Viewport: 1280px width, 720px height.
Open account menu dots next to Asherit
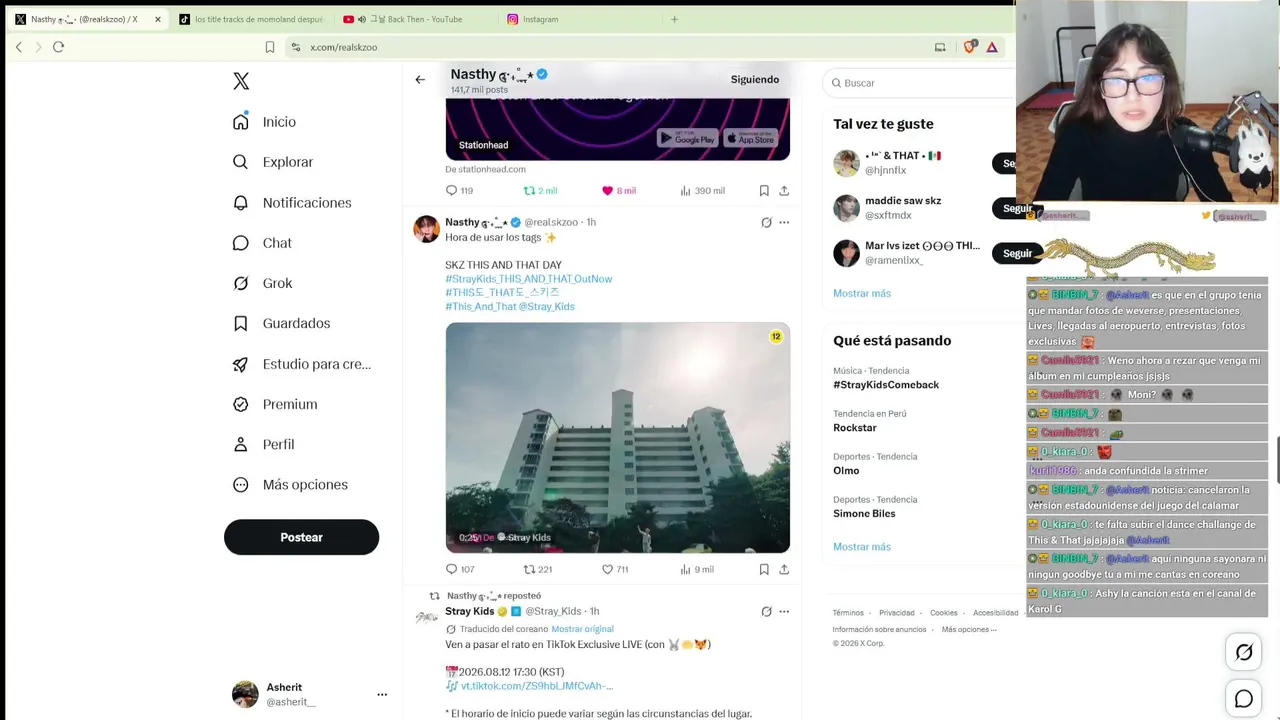click(382, 694)
